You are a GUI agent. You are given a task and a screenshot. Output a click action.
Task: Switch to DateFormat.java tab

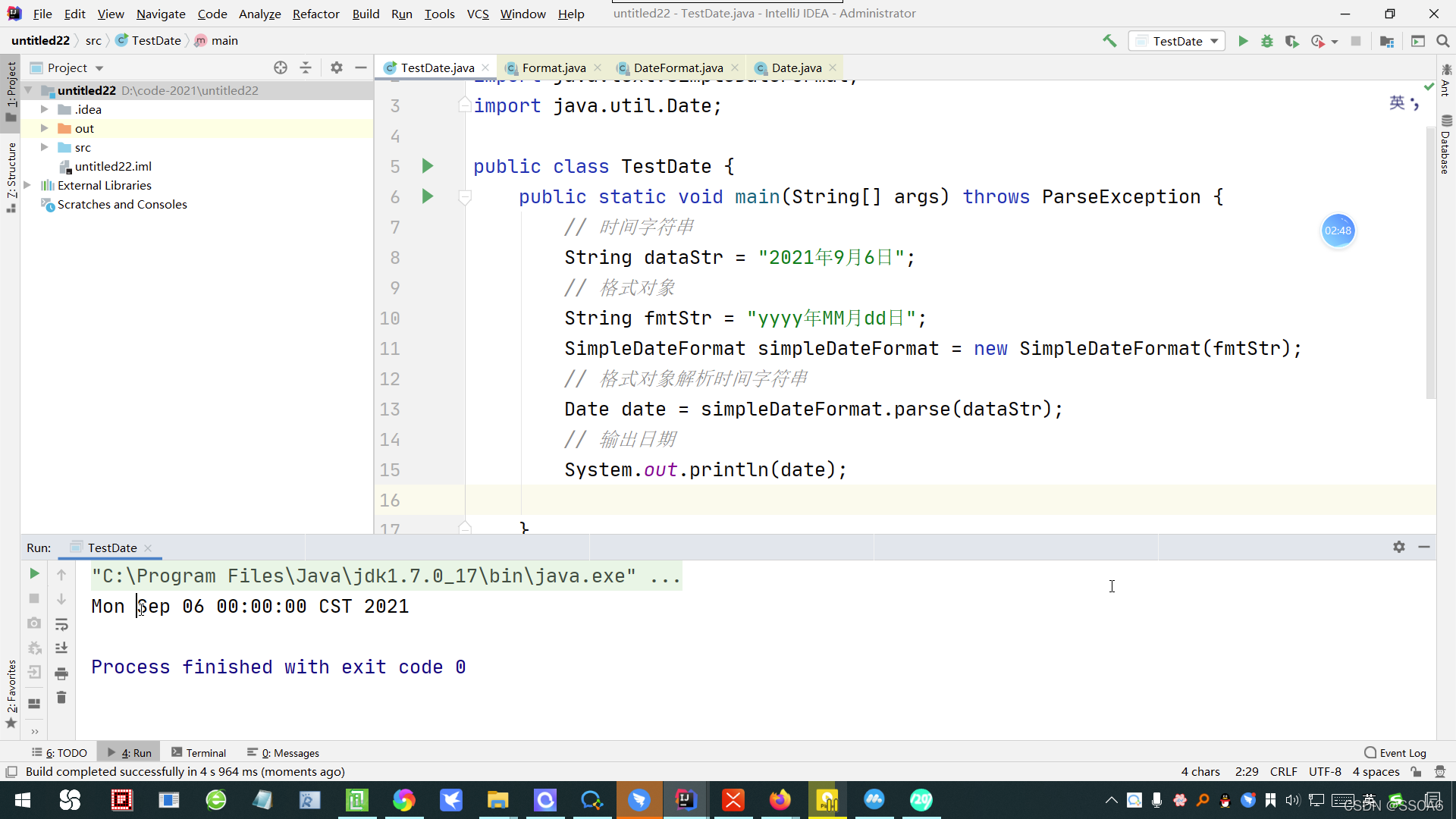coord(678,67)
